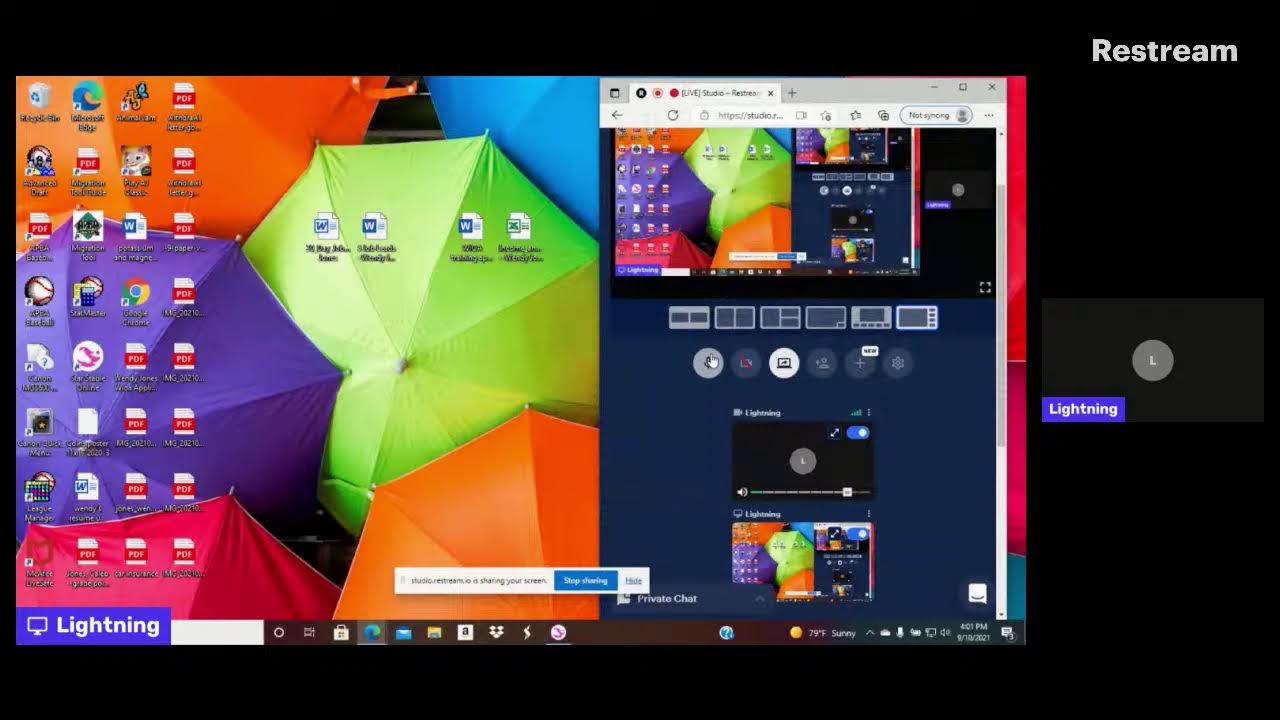This screenshot has width=1280, height=720.
Task: Open Recycle Bin on desktop
Action: (40, 104)
